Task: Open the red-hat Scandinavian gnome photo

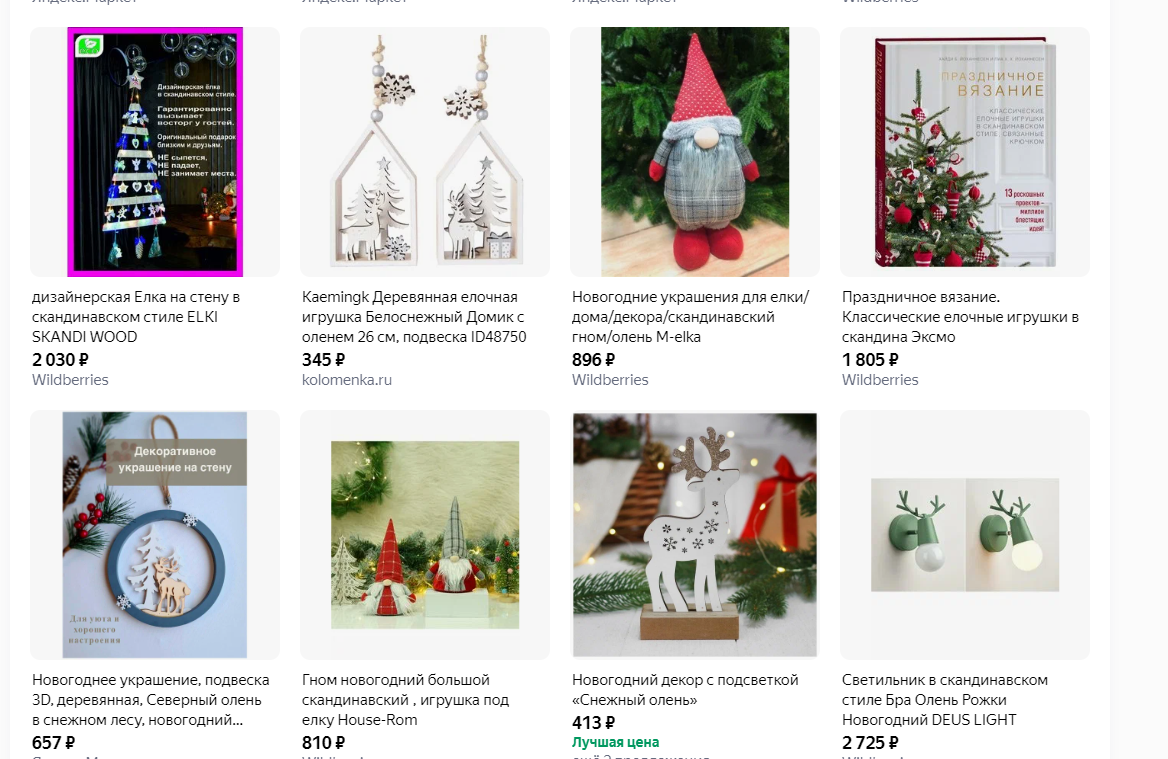Action: tap(695, 152)
